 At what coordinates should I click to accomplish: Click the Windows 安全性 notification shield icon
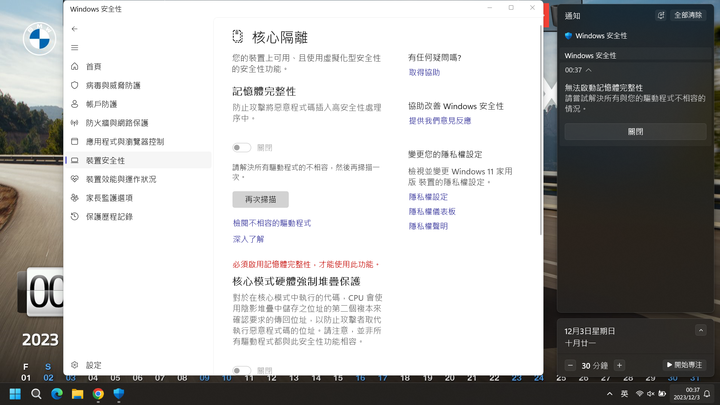tap(568, 36)
